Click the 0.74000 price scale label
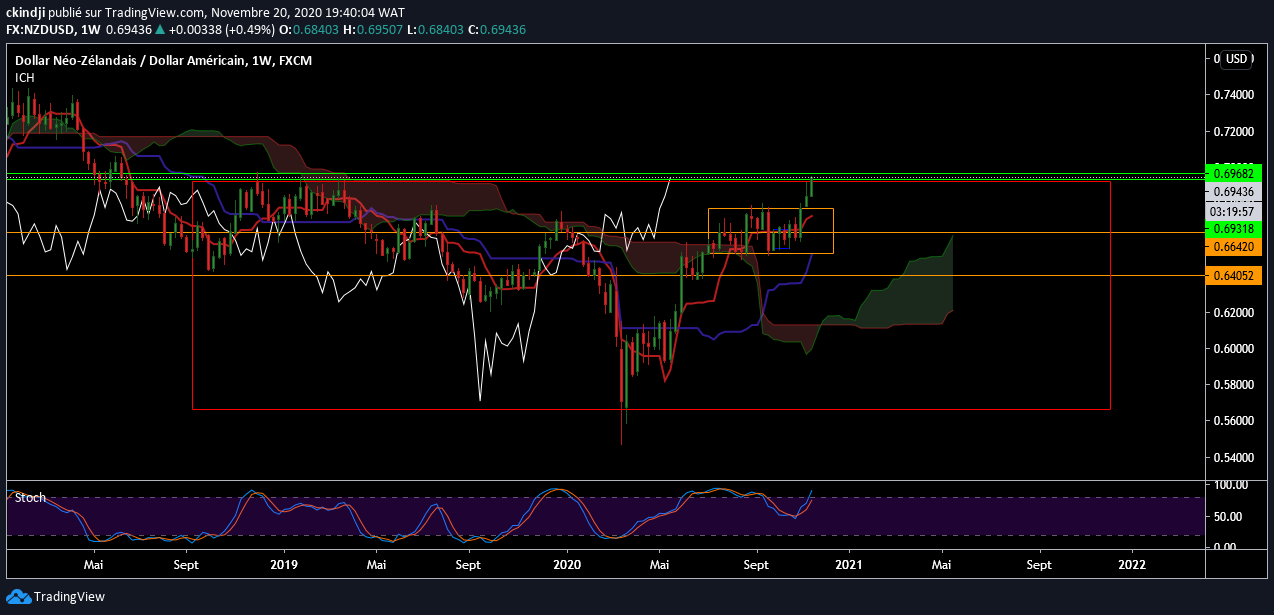Screen dimensions: 1274x615 click(1232, 95)
